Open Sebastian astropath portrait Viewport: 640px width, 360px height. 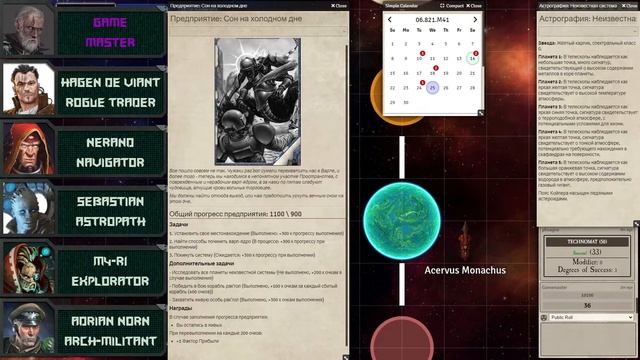point(29,209)
